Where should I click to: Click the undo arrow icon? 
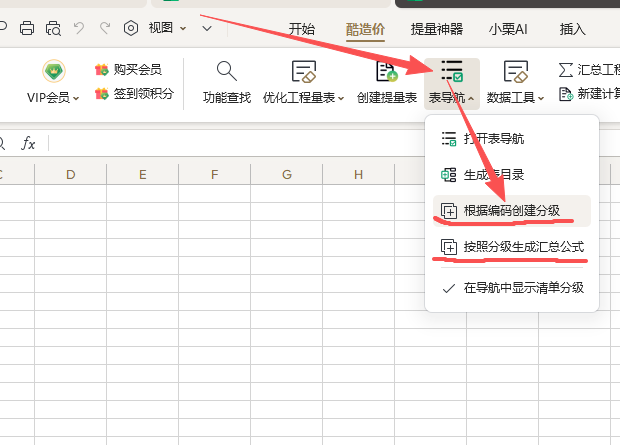coord(80,29)
